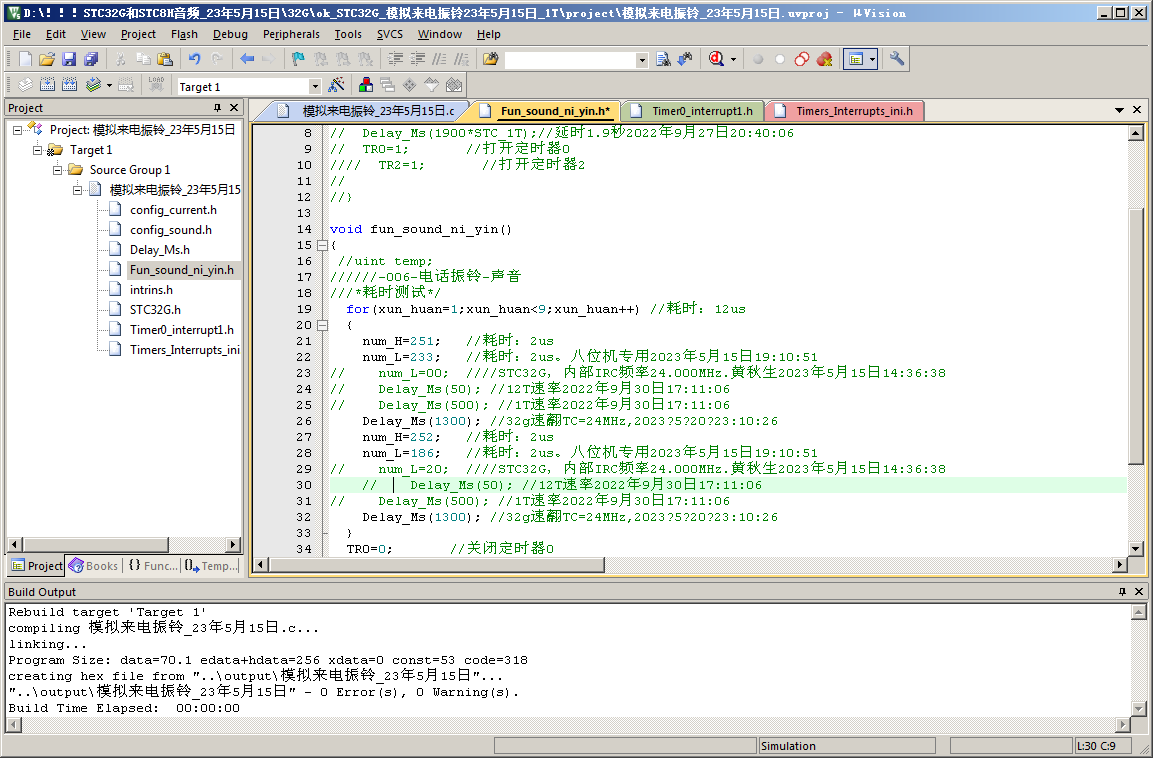This screenshot has width=1153, height=758.
Task: Collapse the Target 1 tree node
Action: pos(37,150)
